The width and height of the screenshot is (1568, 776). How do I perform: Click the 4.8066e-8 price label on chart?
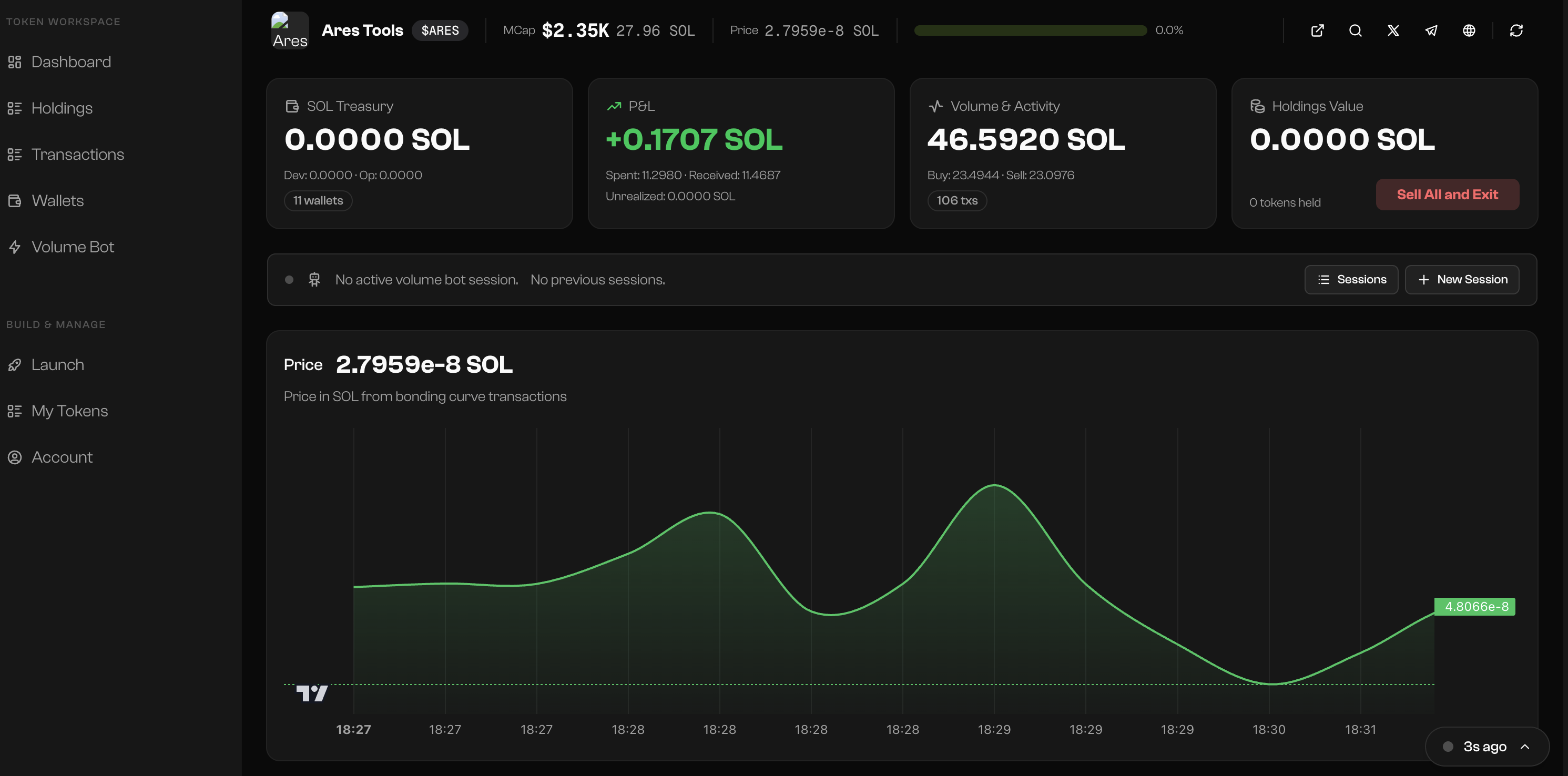1475,607
